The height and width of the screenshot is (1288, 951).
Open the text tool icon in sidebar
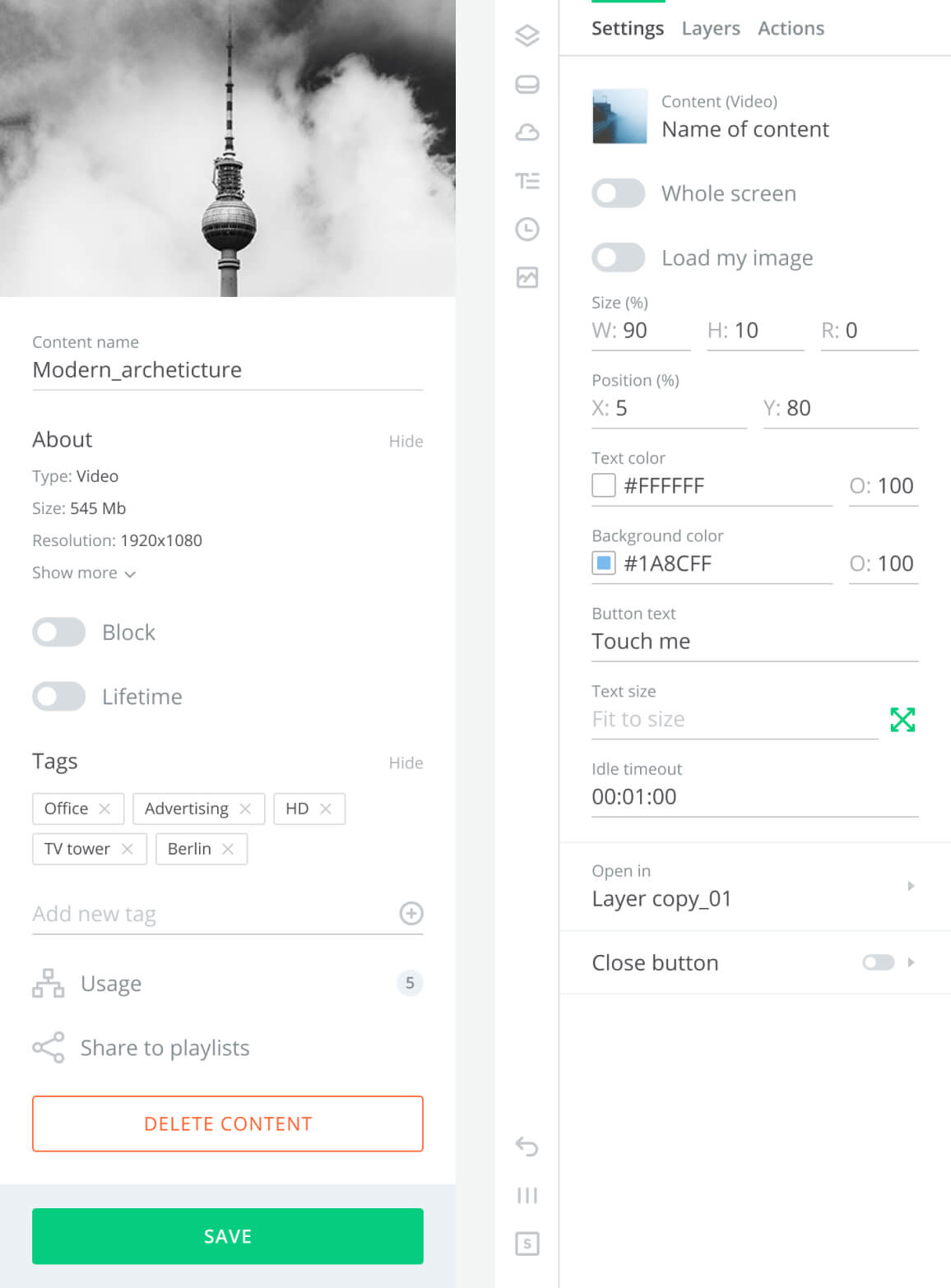527,181
